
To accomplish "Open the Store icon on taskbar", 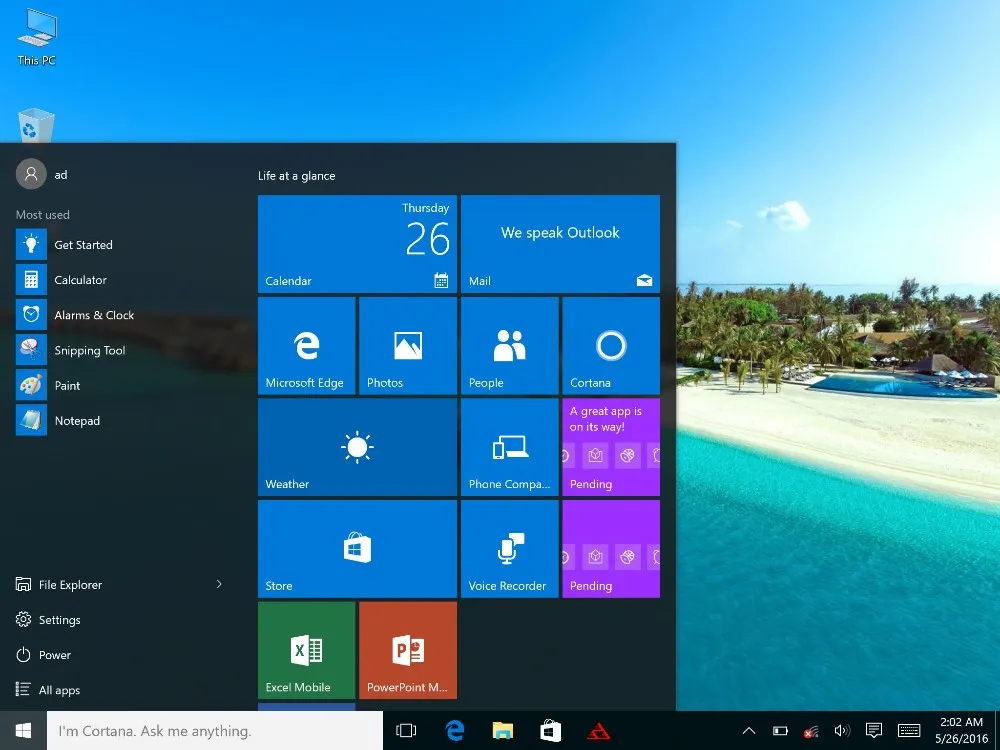I will click(550, 731).
